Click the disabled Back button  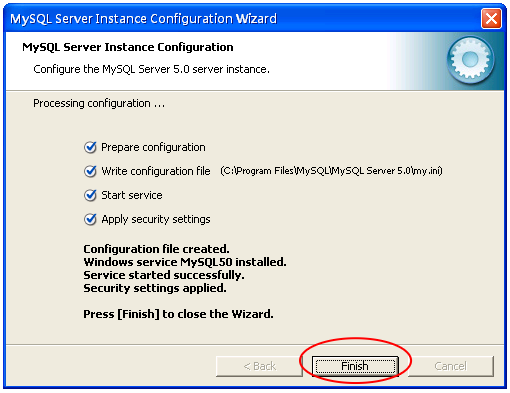[259, 366]
